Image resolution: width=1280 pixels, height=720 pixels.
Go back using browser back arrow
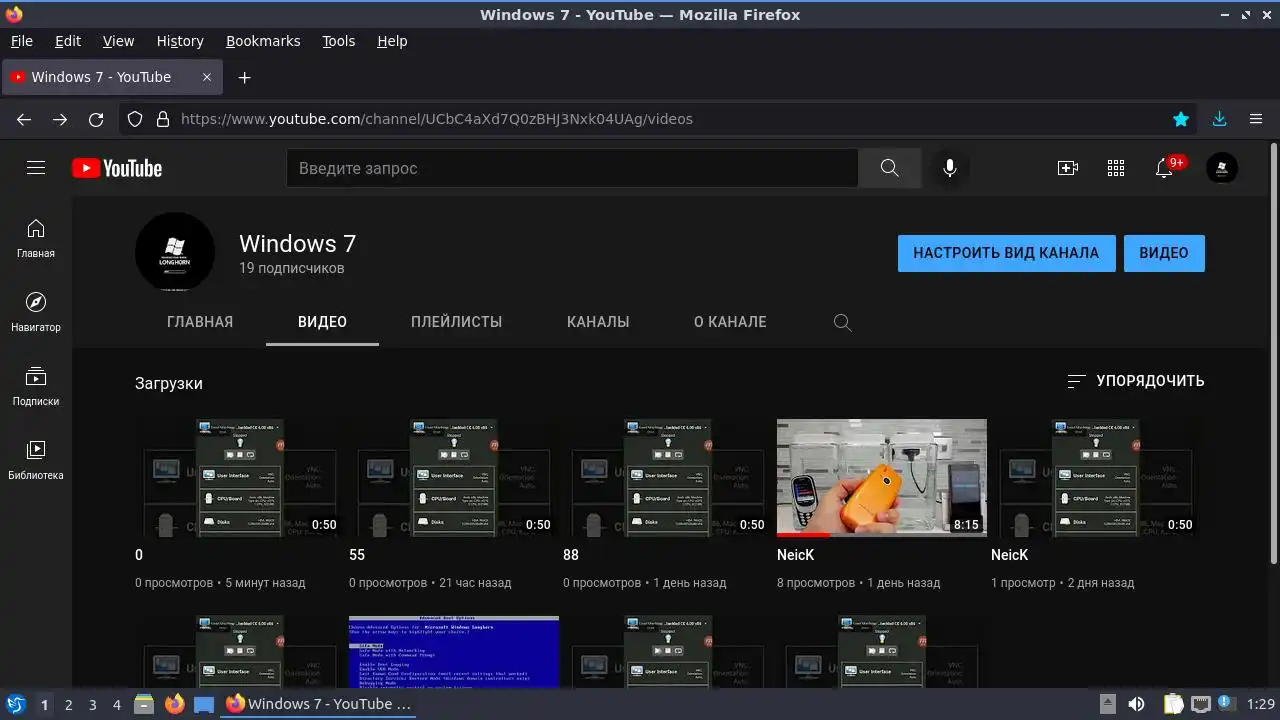[24, 119]
